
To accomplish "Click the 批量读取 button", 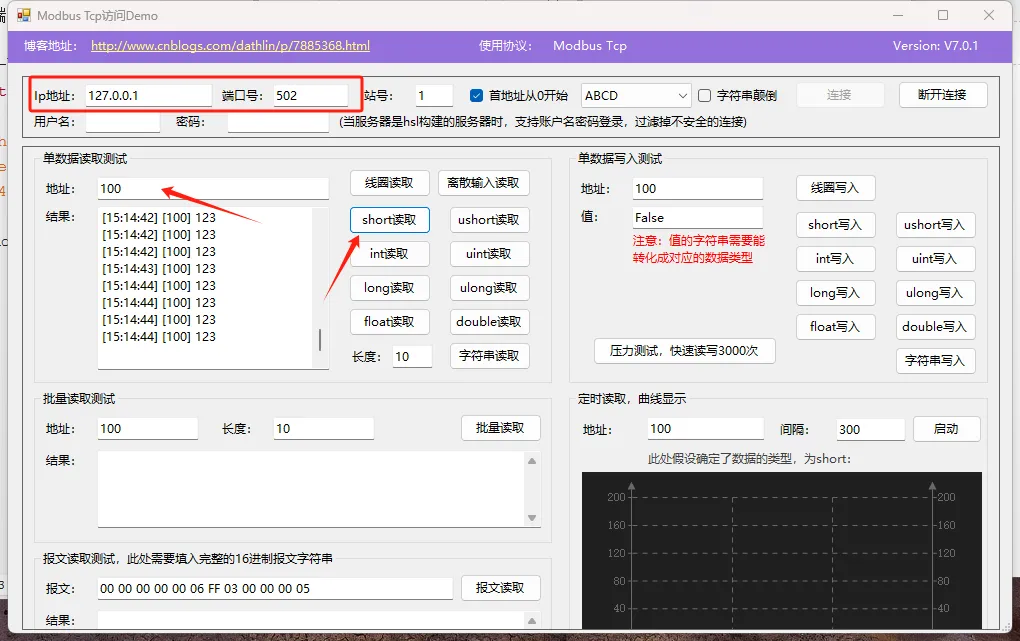I will point(500,428).
